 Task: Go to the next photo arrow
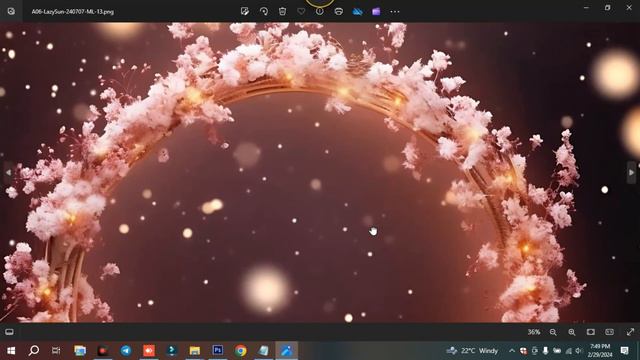click(631, 173)
